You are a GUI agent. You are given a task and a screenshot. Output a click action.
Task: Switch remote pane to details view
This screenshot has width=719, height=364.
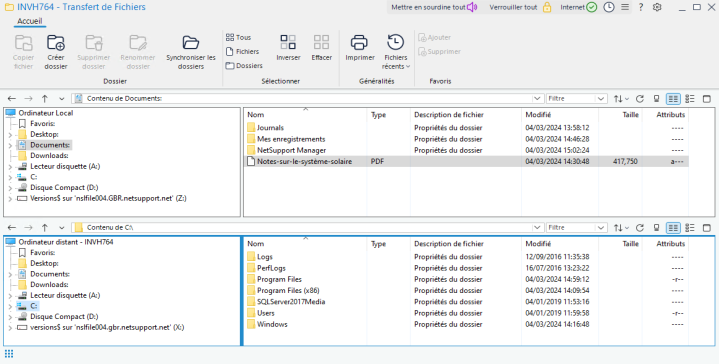click(x=673, y=228)
